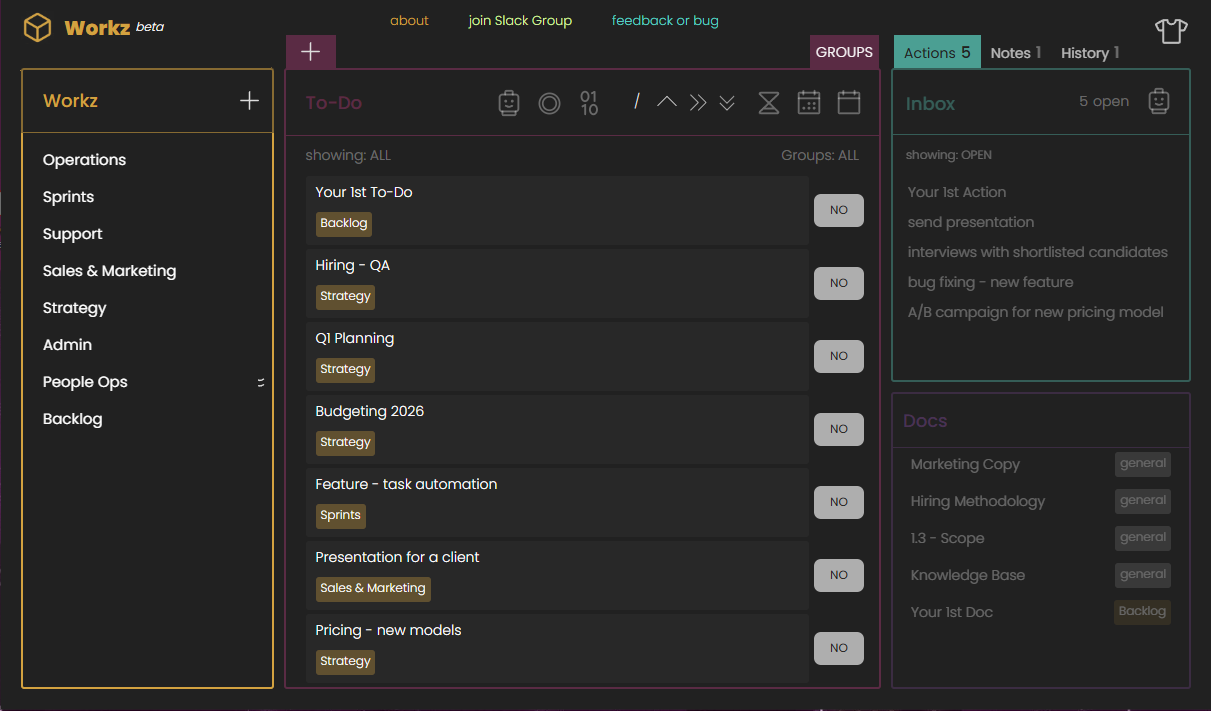Image resolution: width=1211 pixels, height=711 pixels.
Task: Click the shirt icon in the top right corner
Action: click(1171, 31)
